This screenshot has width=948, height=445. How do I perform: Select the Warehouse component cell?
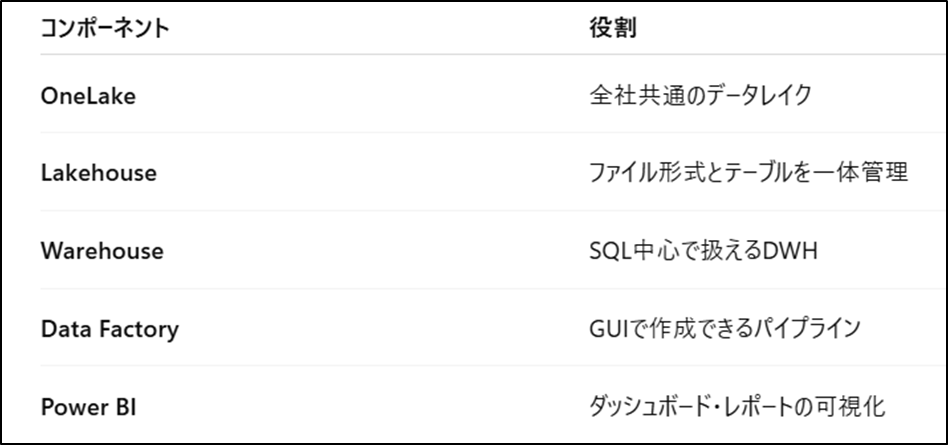(102, 251)
